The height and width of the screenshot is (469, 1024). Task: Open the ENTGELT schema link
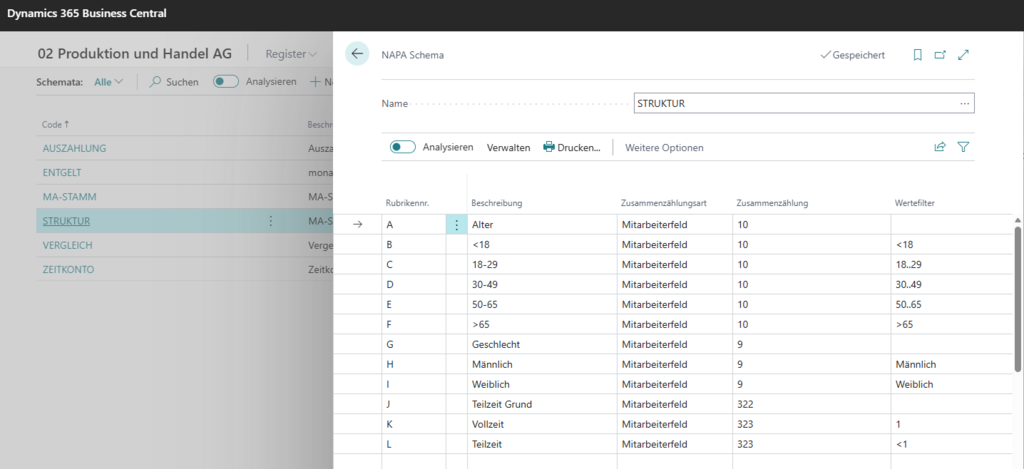[x=61, y=172]
